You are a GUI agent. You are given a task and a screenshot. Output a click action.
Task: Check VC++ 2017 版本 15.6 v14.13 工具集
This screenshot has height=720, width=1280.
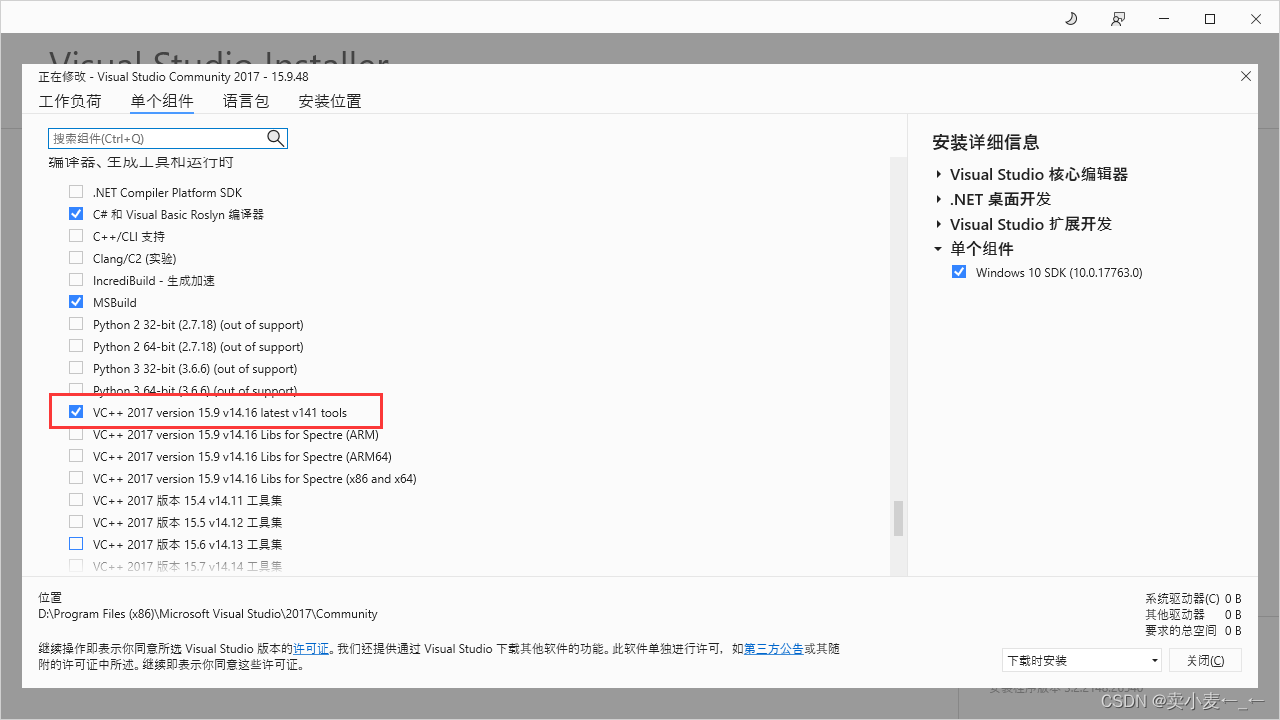coord(76,544)
